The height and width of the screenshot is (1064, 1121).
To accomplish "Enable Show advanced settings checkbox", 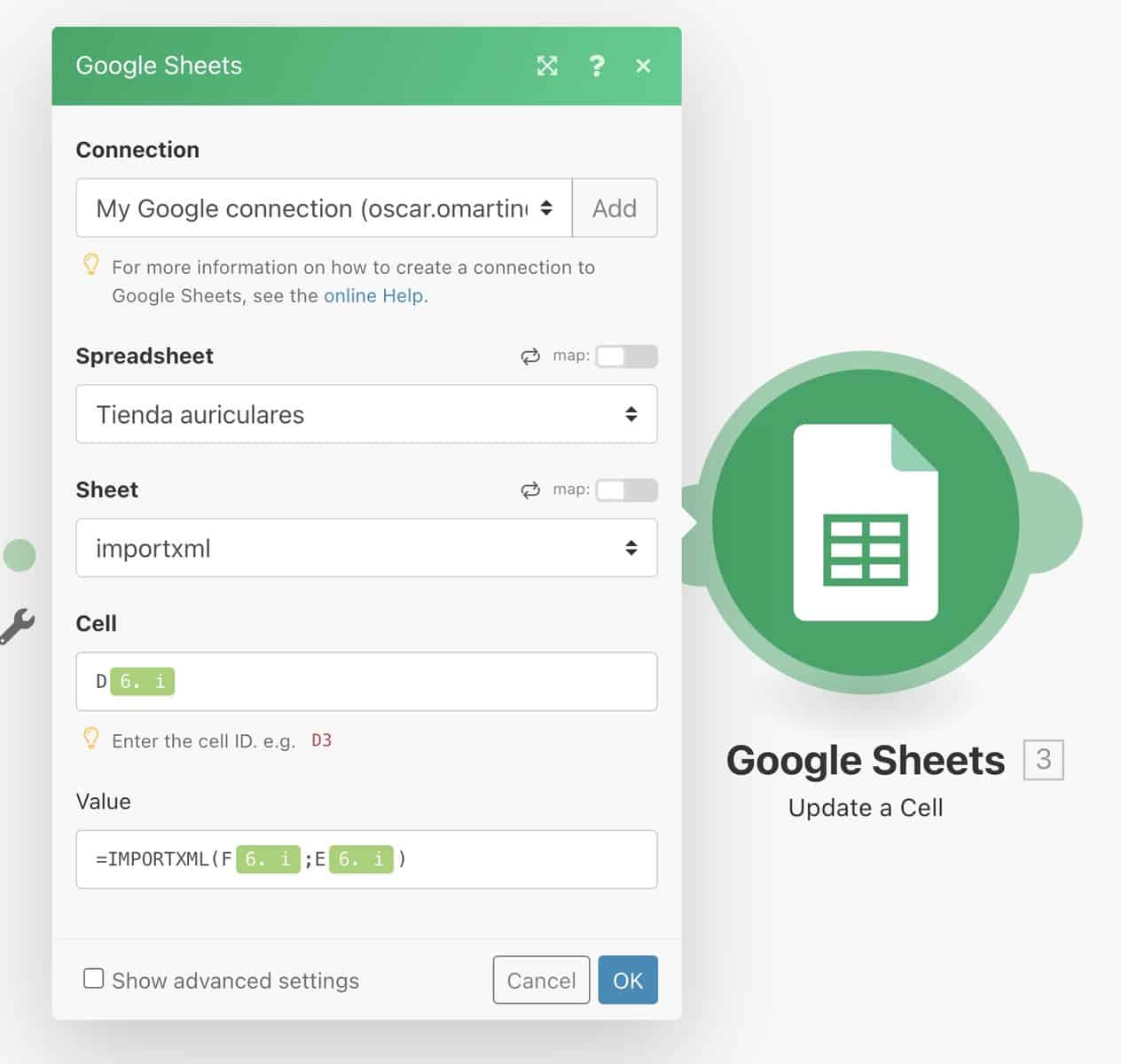I will (93, 979).
